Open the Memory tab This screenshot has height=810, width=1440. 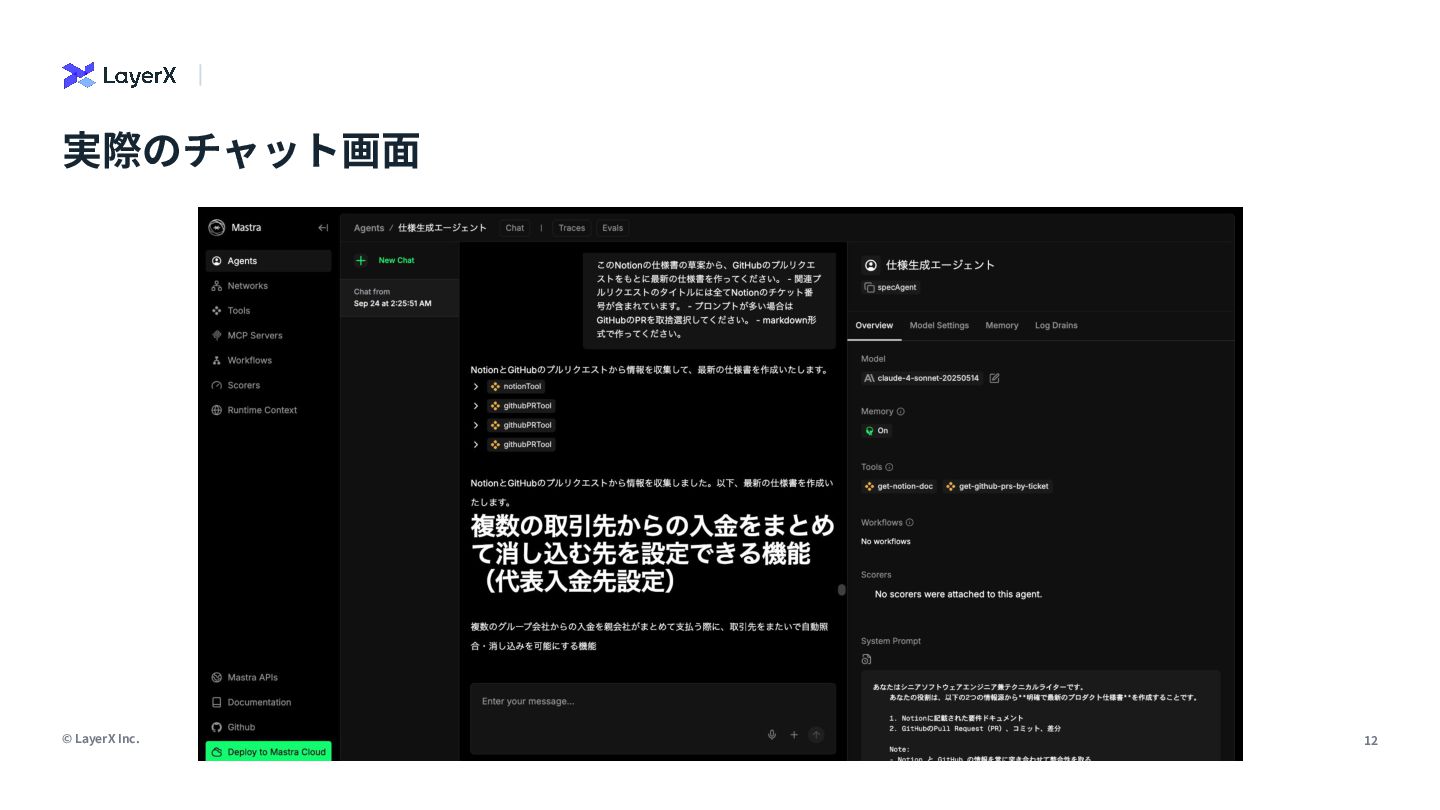(1002, 326)
